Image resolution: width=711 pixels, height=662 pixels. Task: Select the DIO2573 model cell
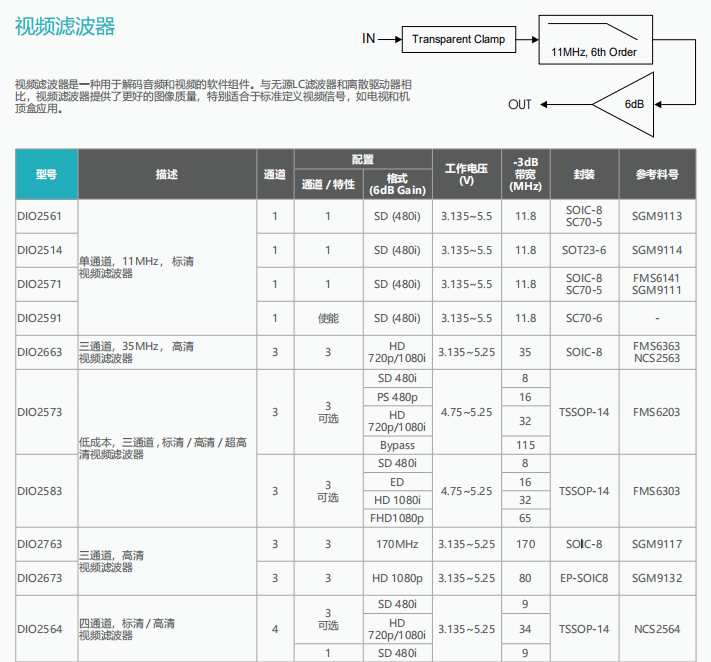(x=40, y=412)
